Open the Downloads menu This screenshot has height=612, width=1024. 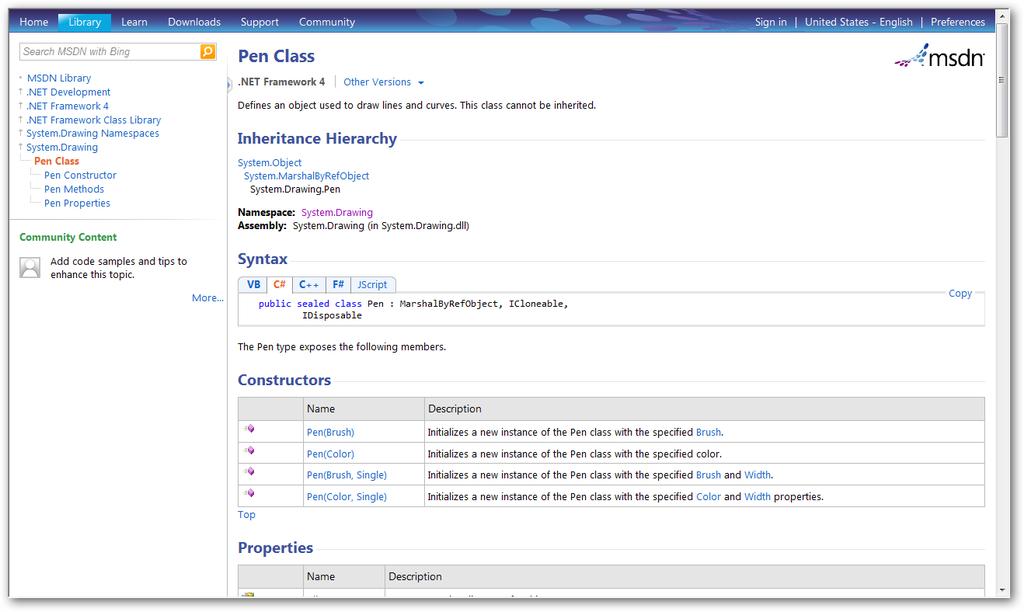(x=195, y=22)
